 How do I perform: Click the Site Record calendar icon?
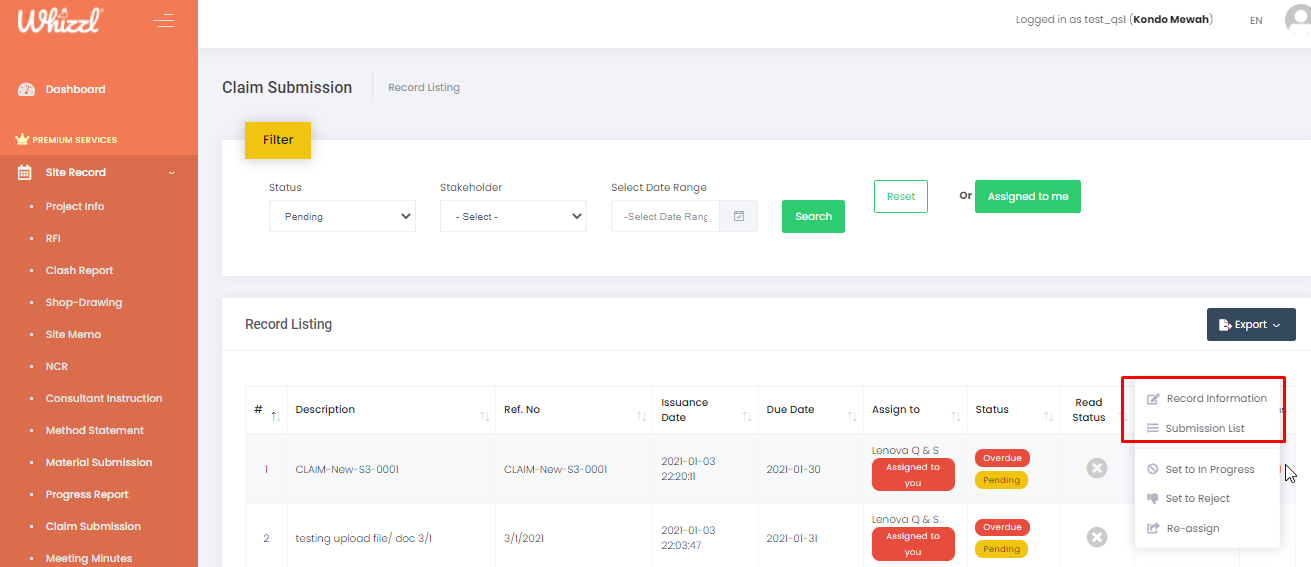(26, 172)
